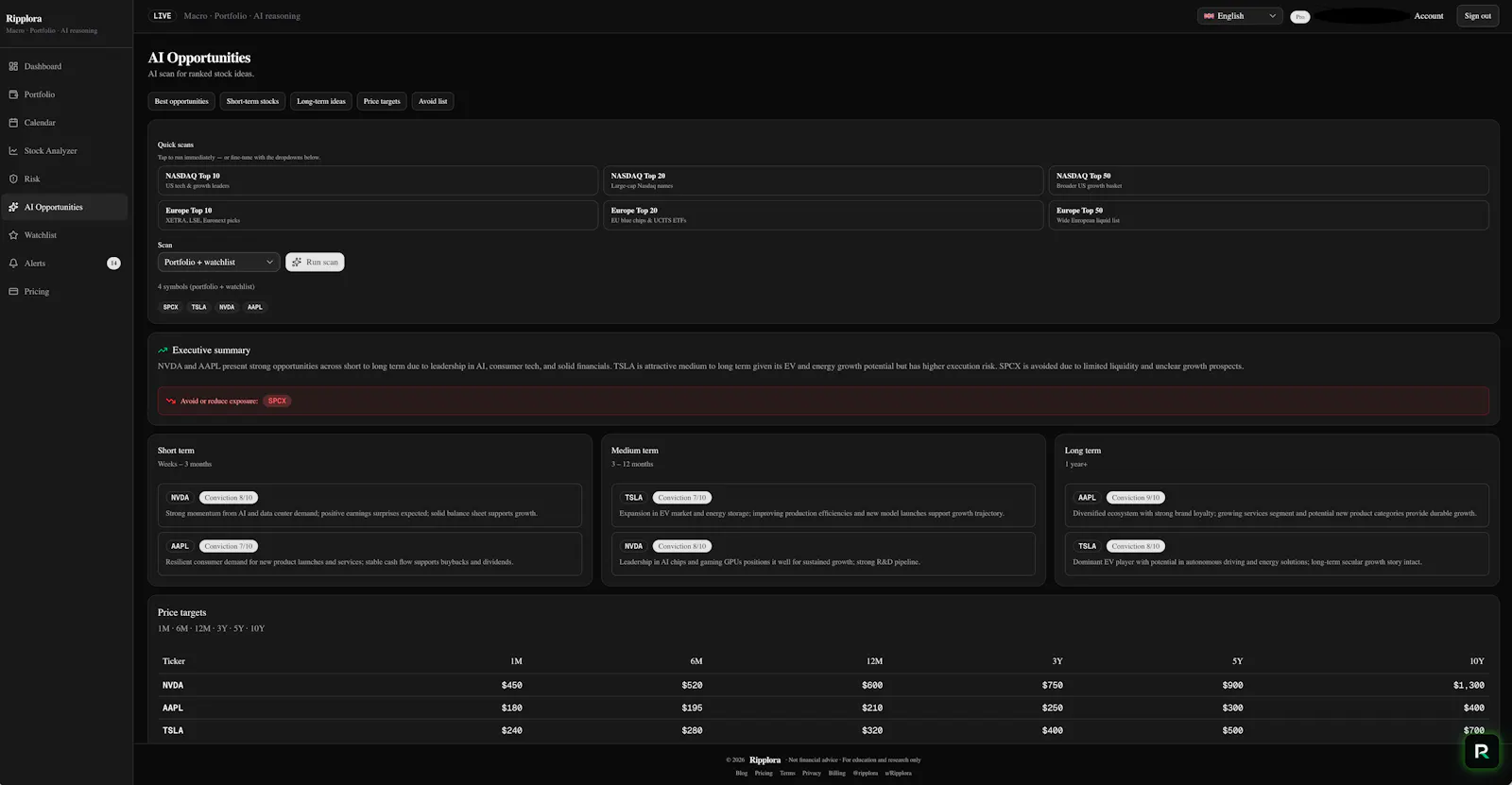The image size is (1512, 785).
Task: Open the Billing footer link
Action: [837, 774]
